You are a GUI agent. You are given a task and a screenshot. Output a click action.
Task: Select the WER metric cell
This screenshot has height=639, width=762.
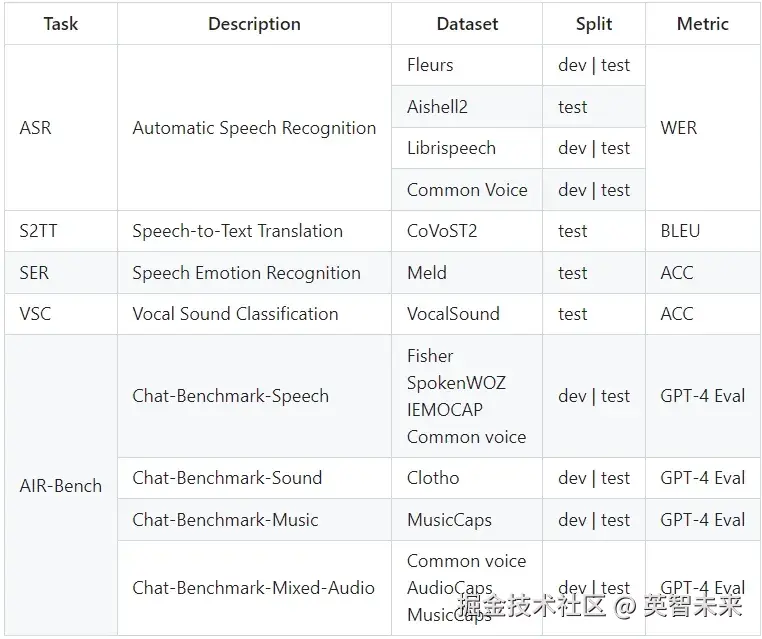coord(679,128)
